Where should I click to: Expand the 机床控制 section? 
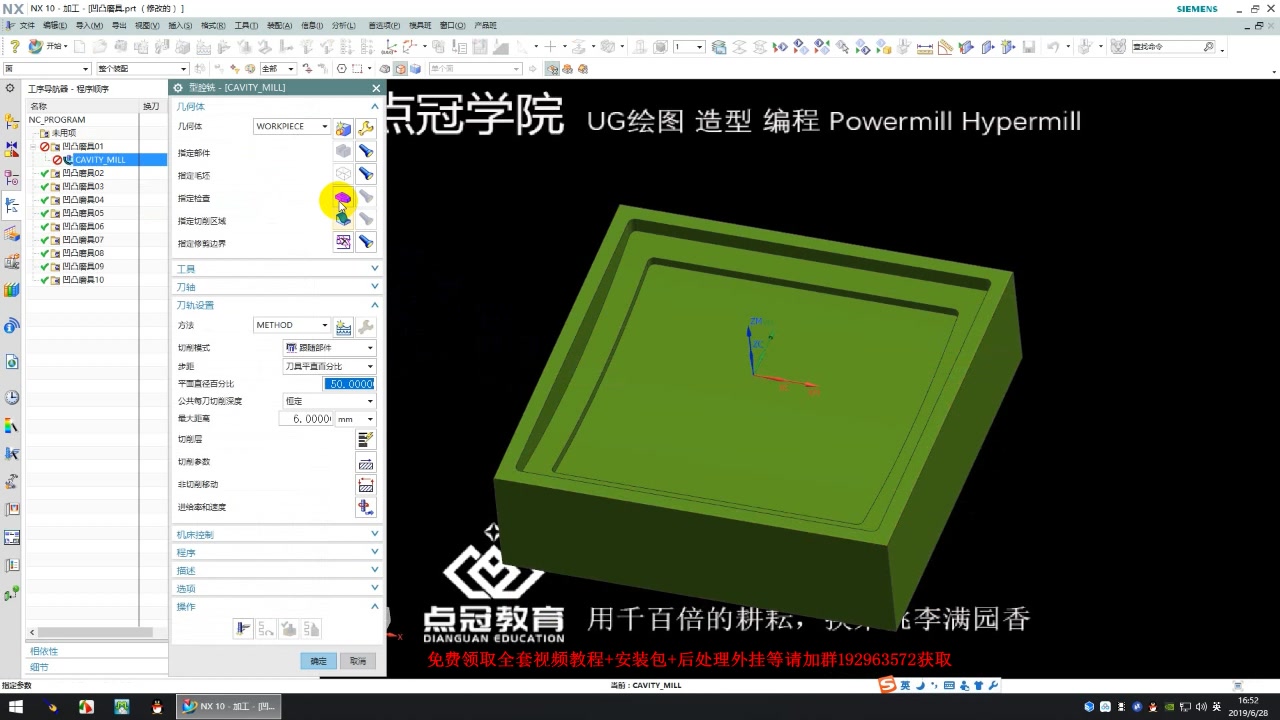point(277,535)
